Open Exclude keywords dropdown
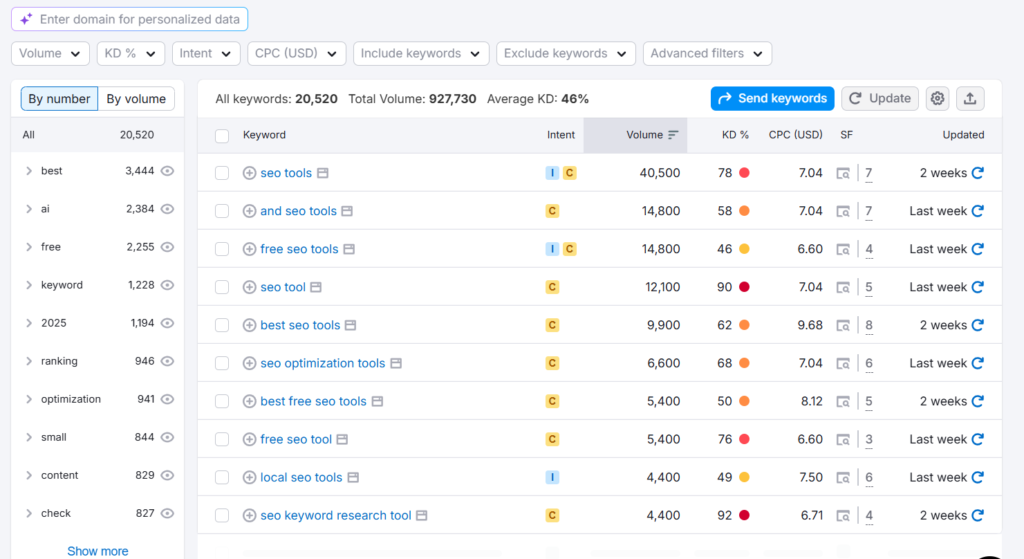This screenshot has width=1024, height=559. 566,54
